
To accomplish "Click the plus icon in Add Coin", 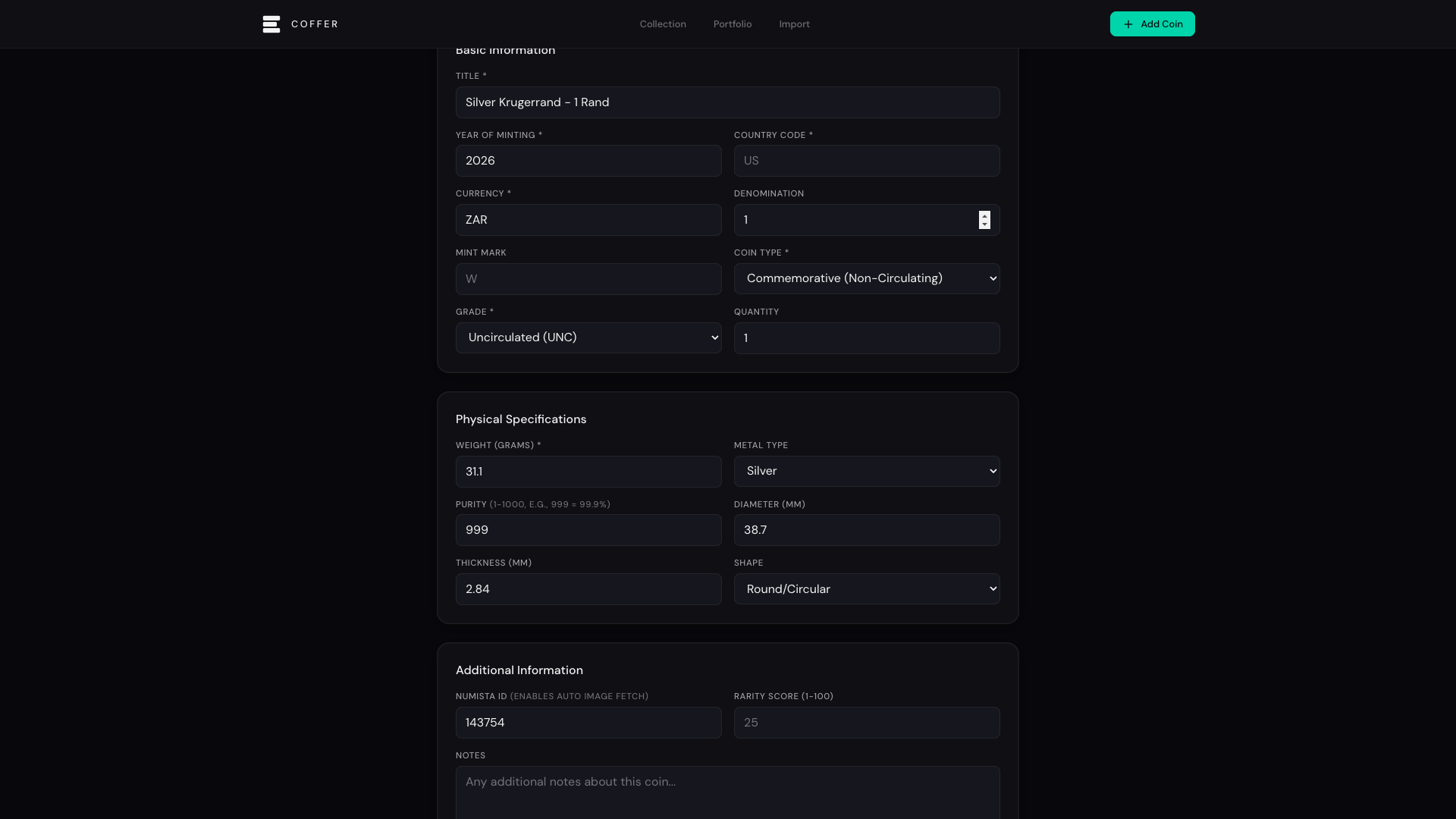I will tap(1128, 24).
